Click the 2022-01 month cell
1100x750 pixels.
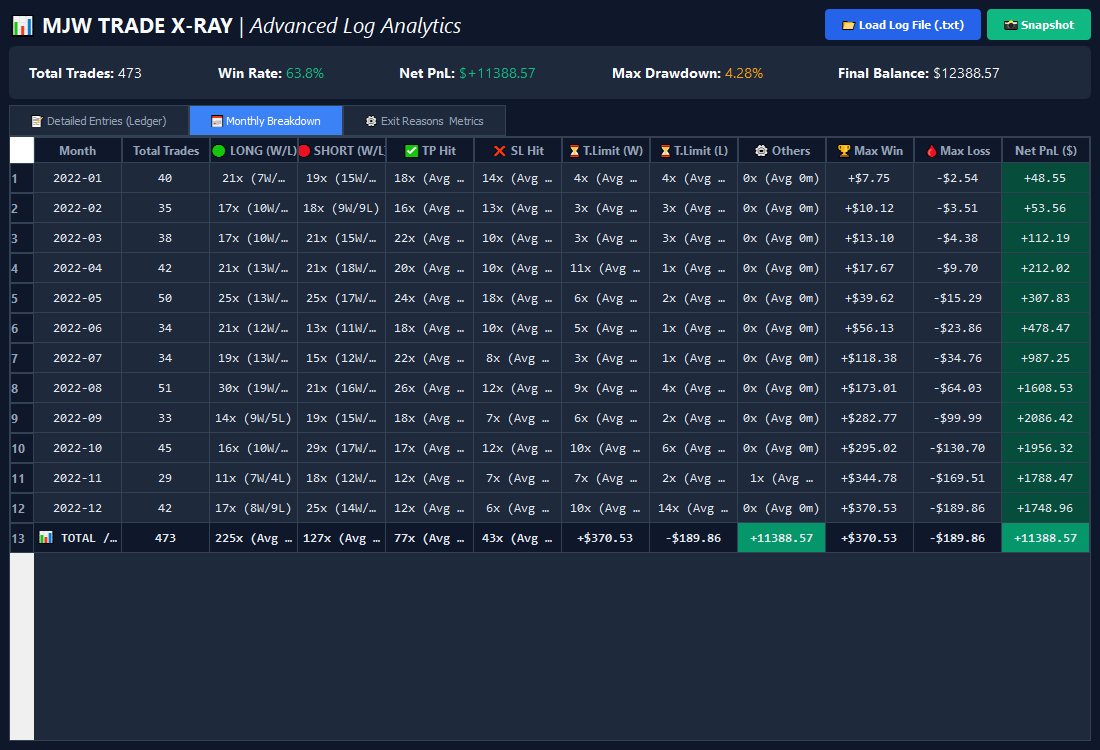point(78,178)
